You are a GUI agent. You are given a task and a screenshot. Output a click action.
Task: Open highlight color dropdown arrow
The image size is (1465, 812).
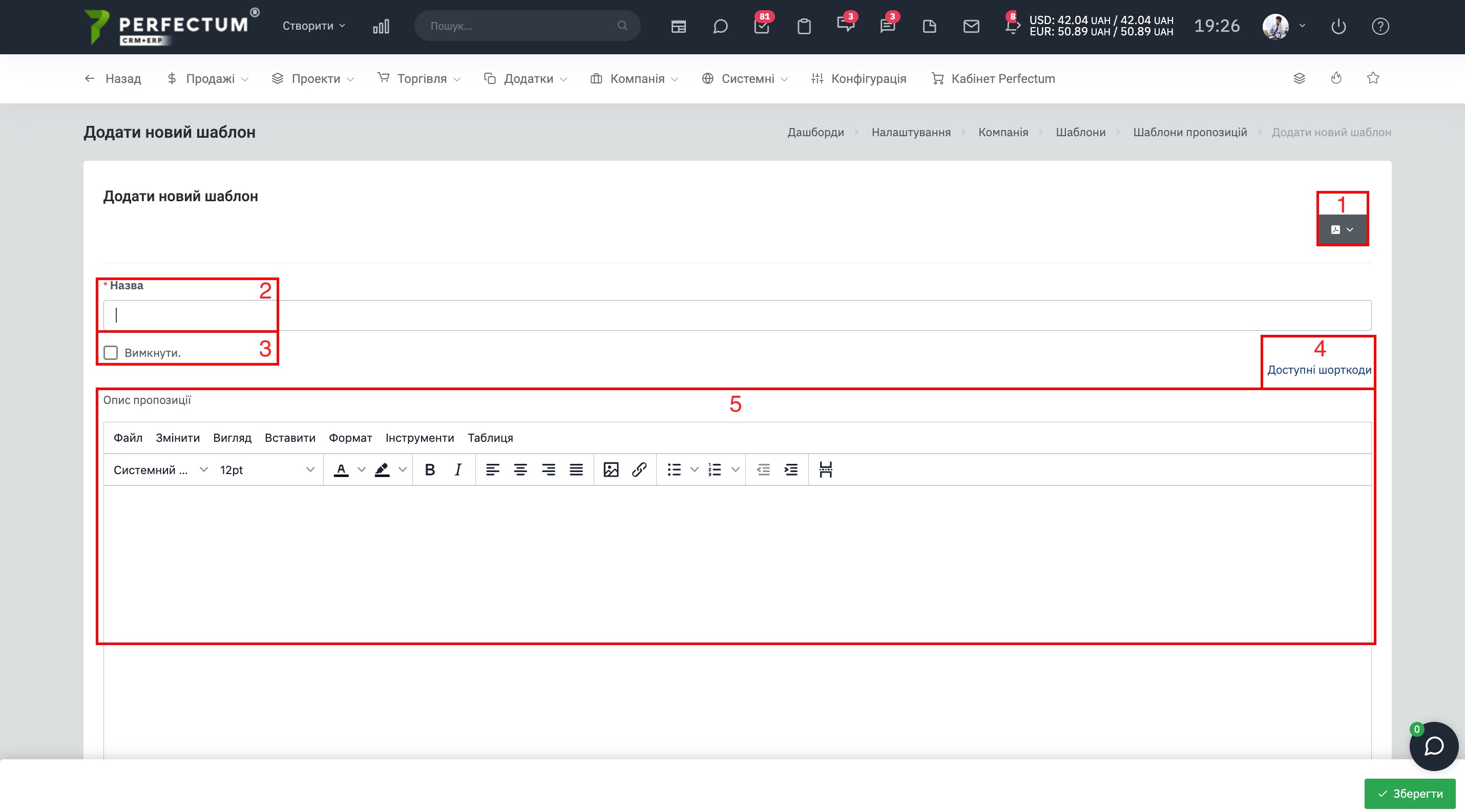click(402, 469)
